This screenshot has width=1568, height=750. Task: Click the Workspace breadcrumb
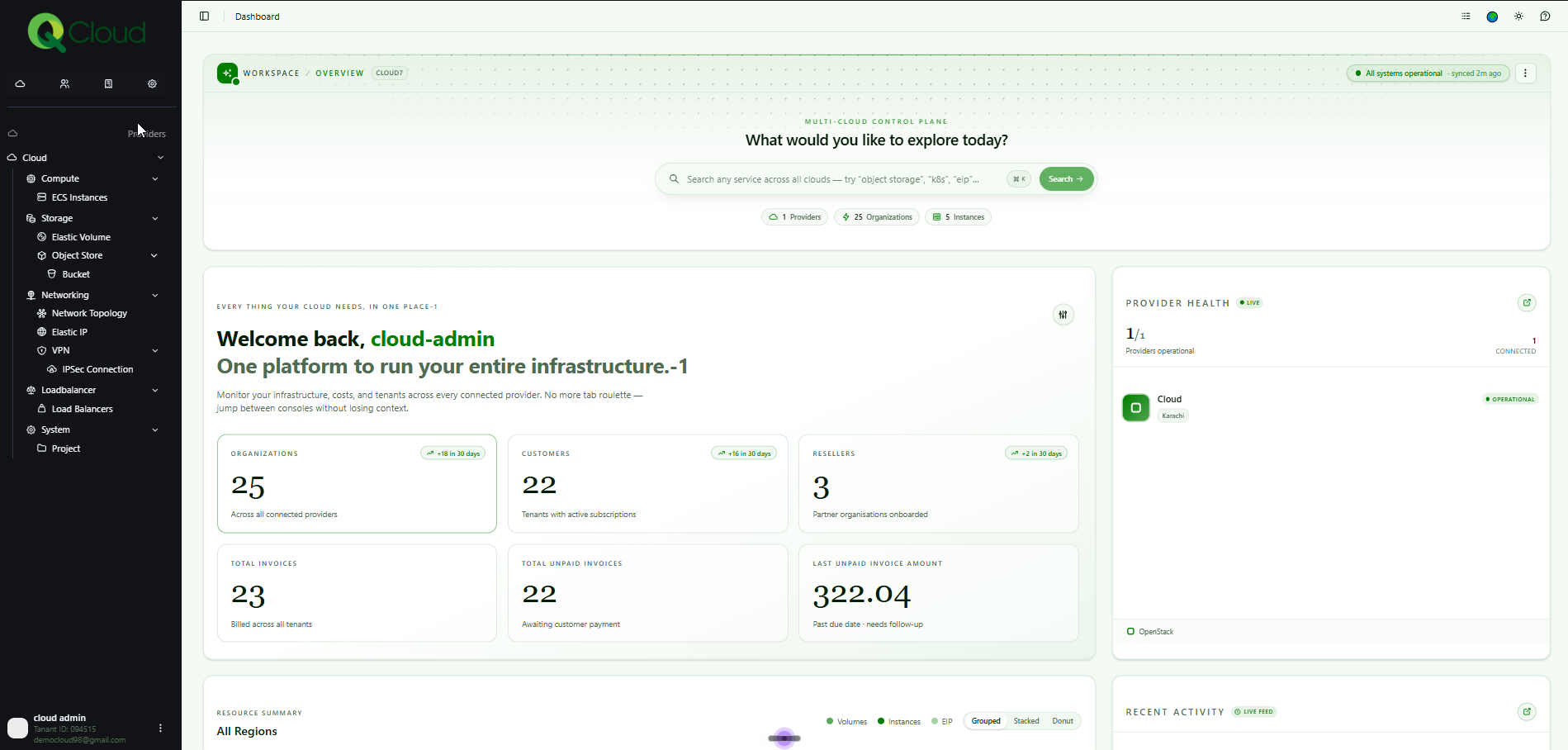(271, 74)
